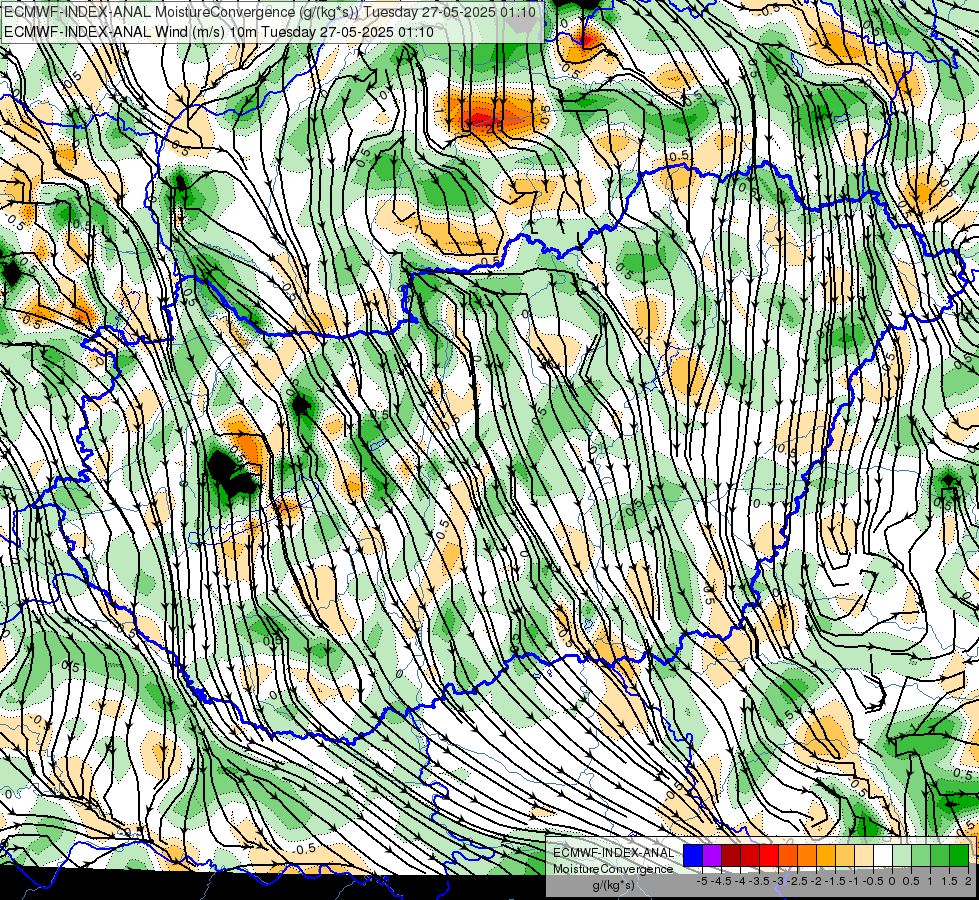Image resolution: width=979 pixels, height=900 pixels.
Task: Click the g/(kg*s) unit label in legend
Action: 614,885
